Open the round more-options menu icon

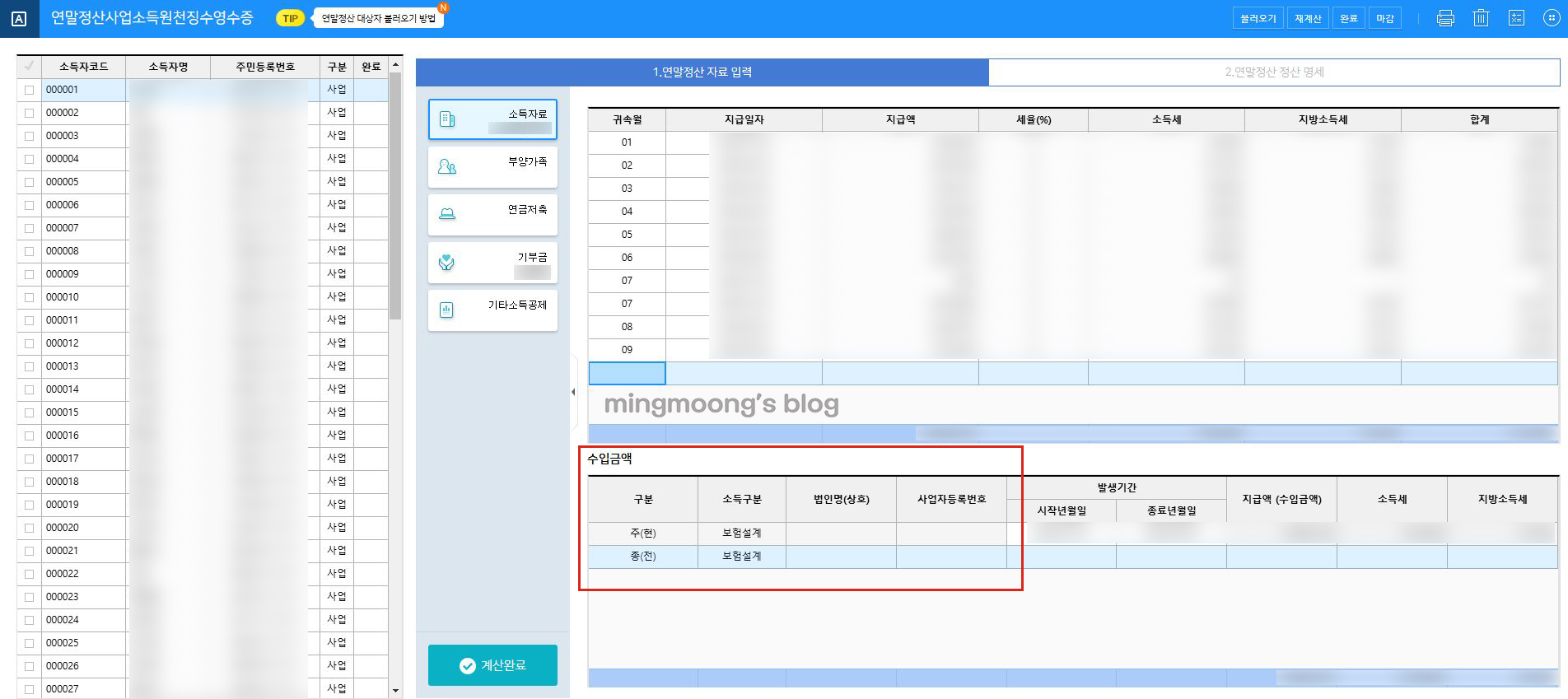pos(1551,18)
